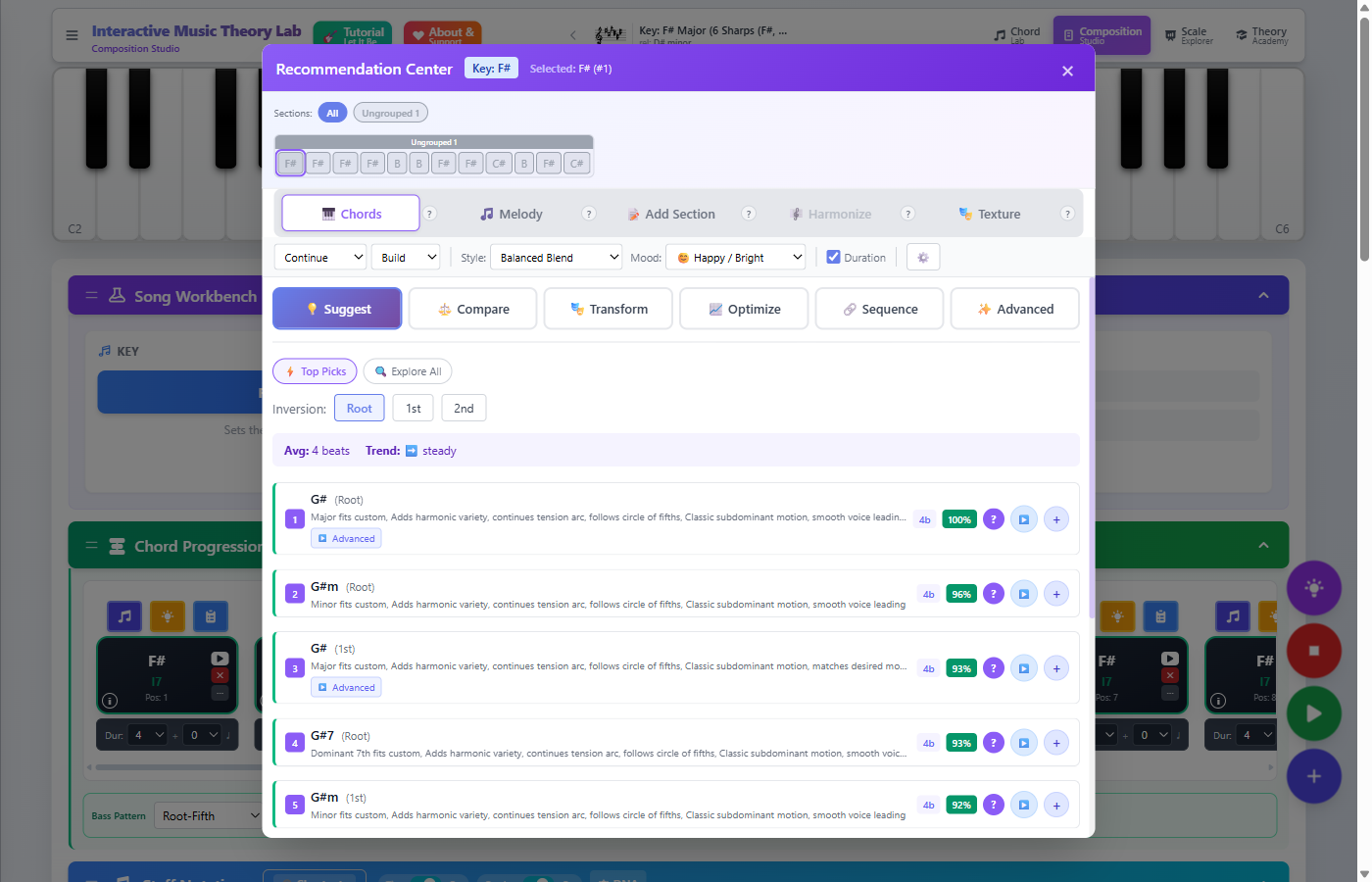This screenshot has height=882, width=1372.
Task: Click the purple plus floating action button
Action: pyautogui.click(x=1313, y=775)
